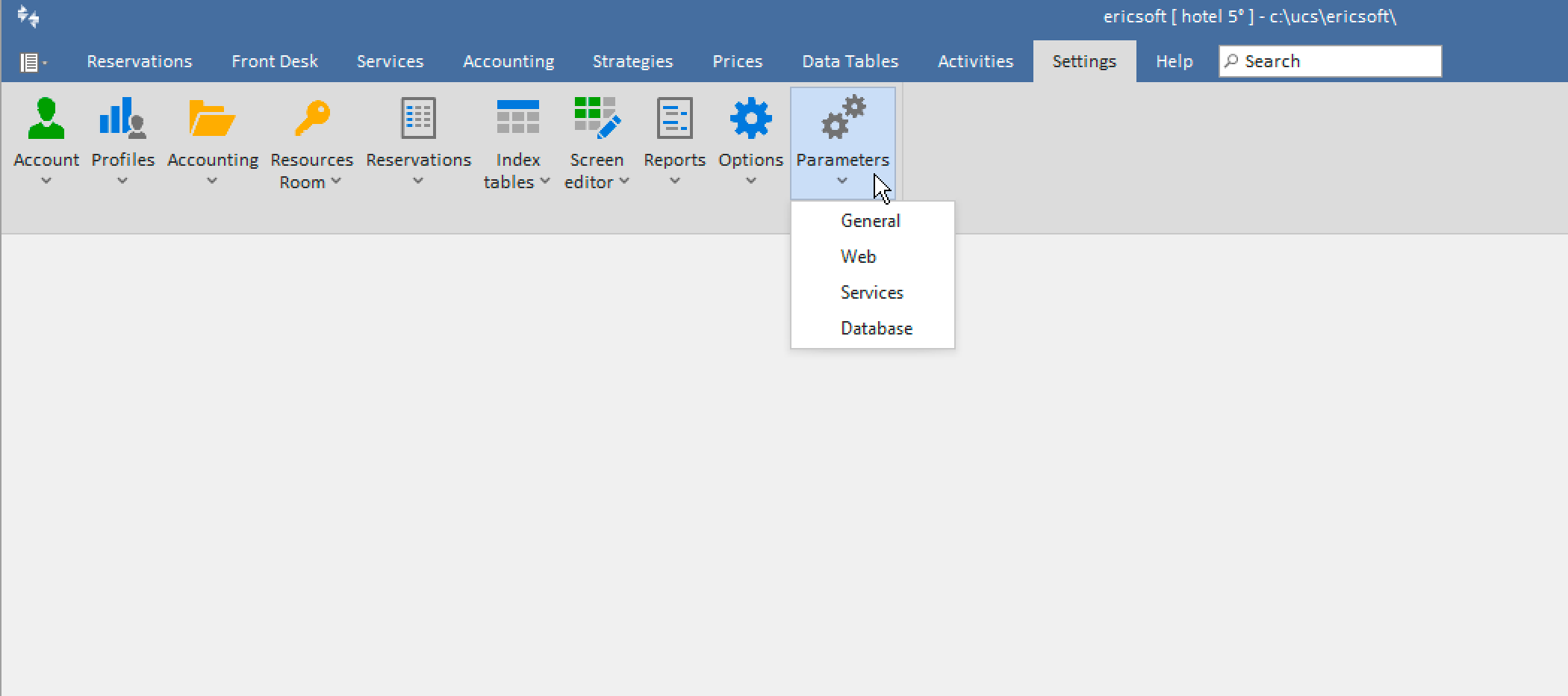Switch to the Data Tables tab
The width and height of the screenshot is (1568, 696).
point(850,61)
